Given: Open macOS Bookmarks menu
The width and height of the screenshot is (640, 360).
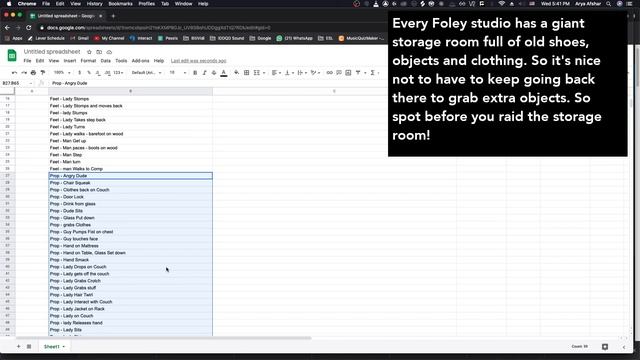Looking at the screenshot, I should (x=120, y=4).
